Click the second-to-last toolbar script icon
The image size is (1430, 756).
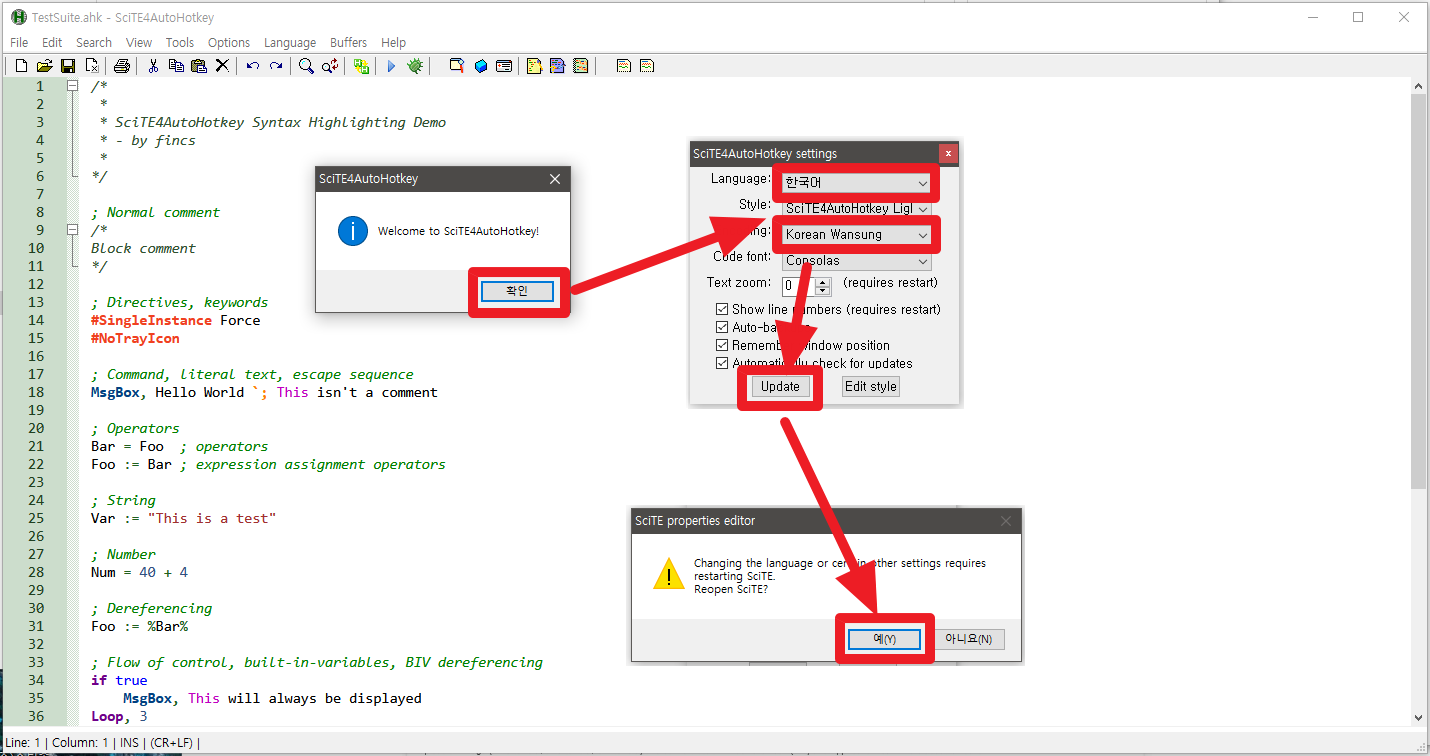[x=624, y=66]
